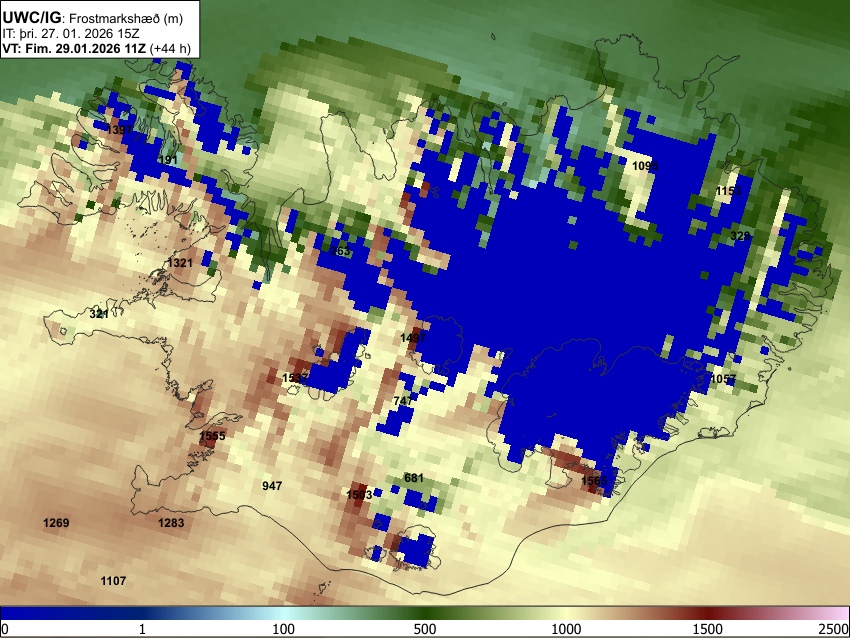The height and width of the screenshot is (638, 850).
Task: Click the 747 value on the map
Action: (403, 401)
